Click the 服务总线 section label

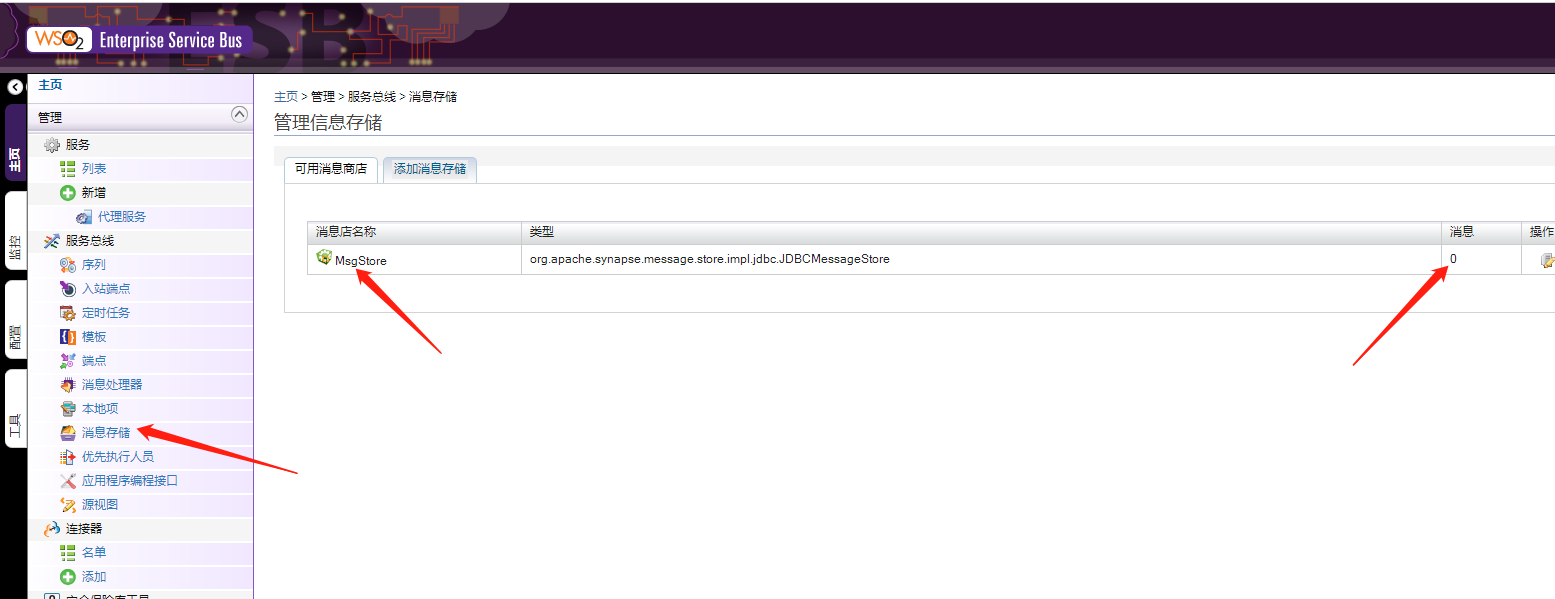(90, 241)
